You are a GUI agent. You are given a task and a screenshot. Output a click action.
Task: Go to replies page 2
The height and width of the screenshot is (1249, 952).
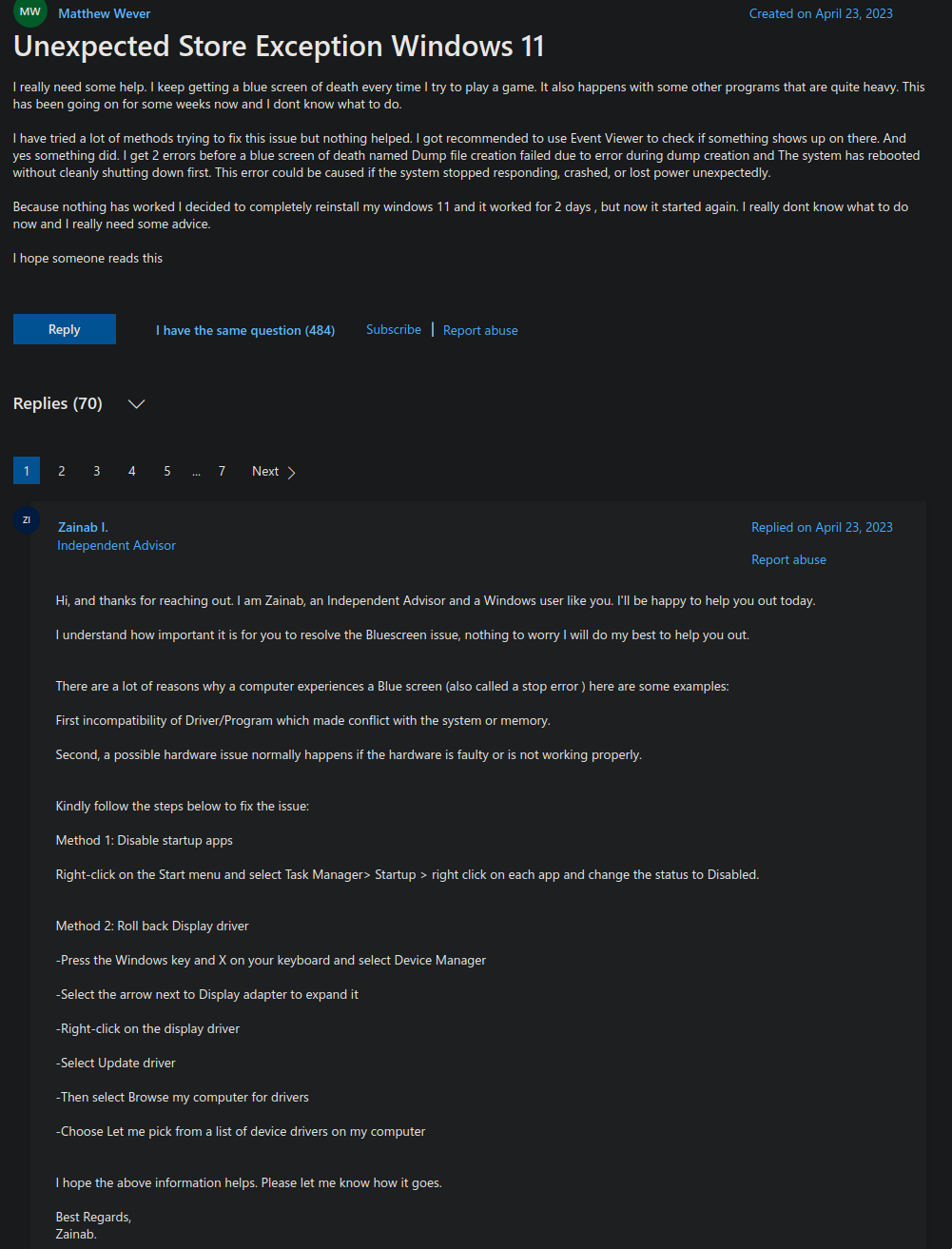click(x=62, y=471)
